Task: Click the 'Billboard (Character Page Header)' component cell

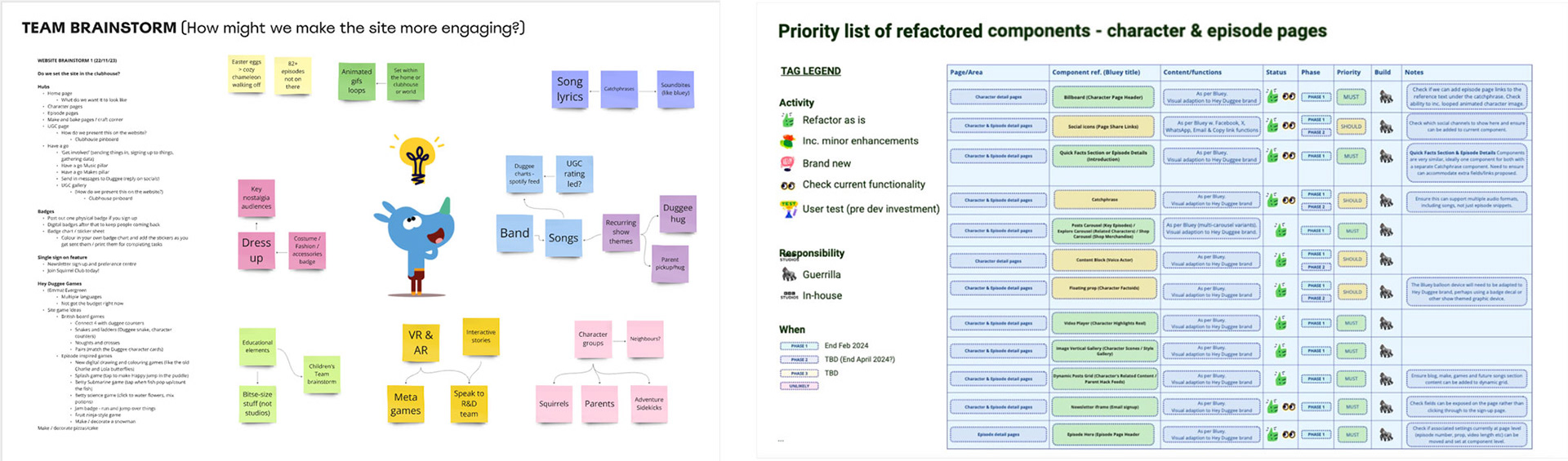Action: coord(1102,97)
